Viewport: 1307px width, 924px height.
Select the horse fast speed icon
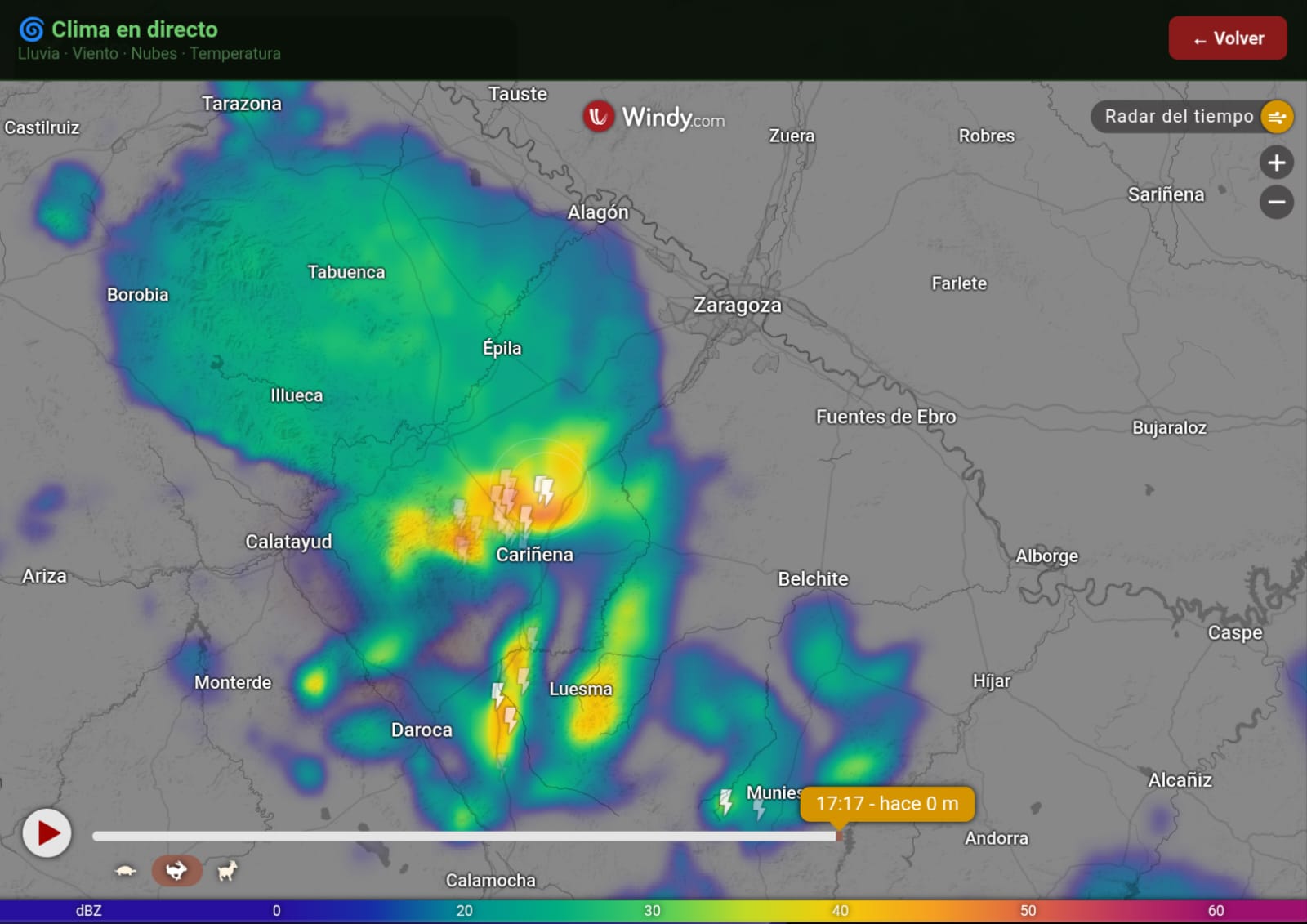(227, 871)
